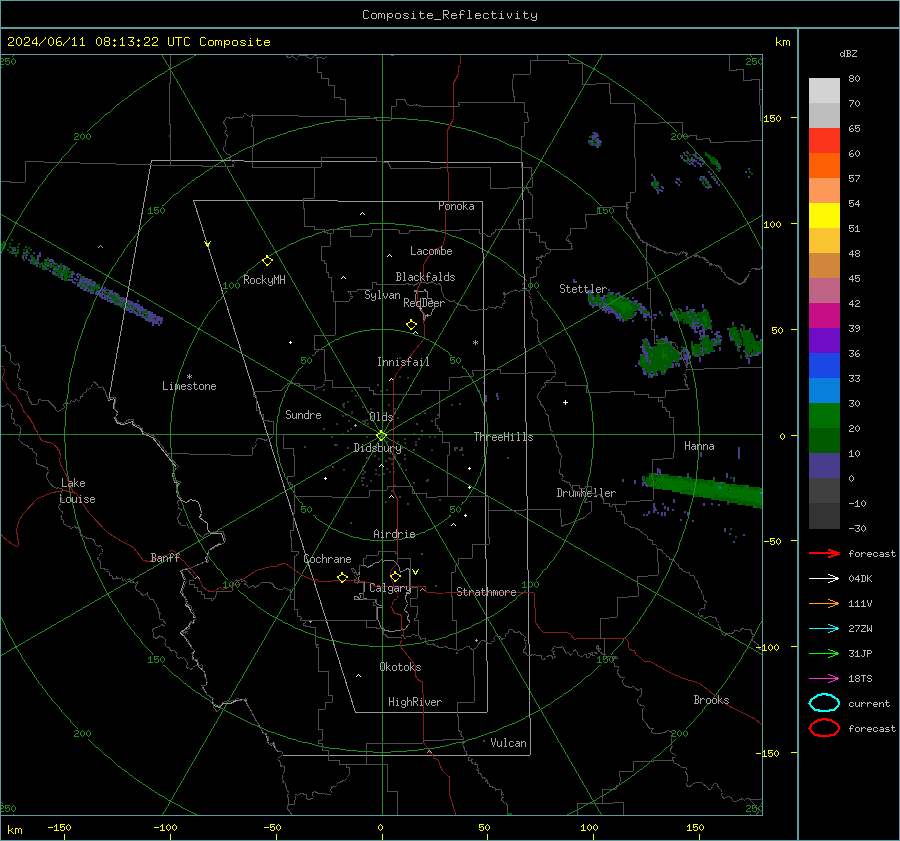This screenshot has width=900, height=841.
Task: Click the yellow diamond marker near Cochrane
Action: [x=343, y=578]
